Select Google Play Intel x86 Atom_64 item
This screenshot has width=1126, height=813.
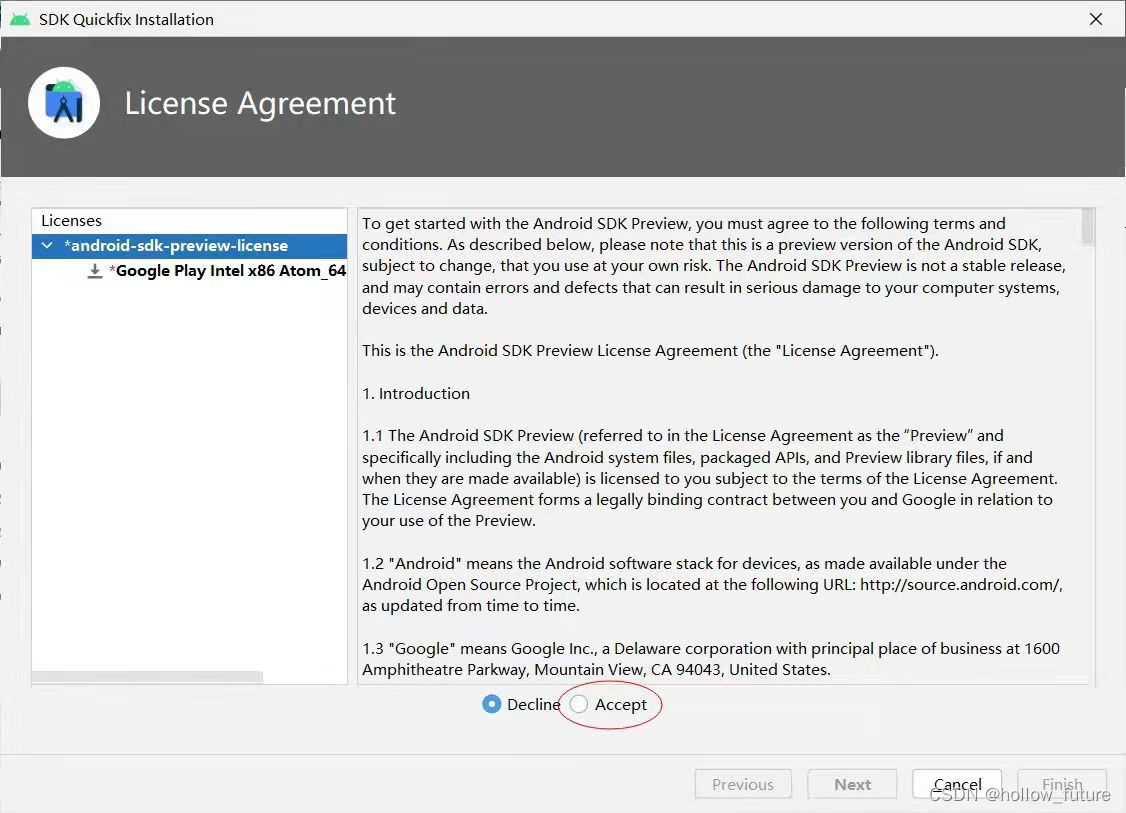point(227,271)
